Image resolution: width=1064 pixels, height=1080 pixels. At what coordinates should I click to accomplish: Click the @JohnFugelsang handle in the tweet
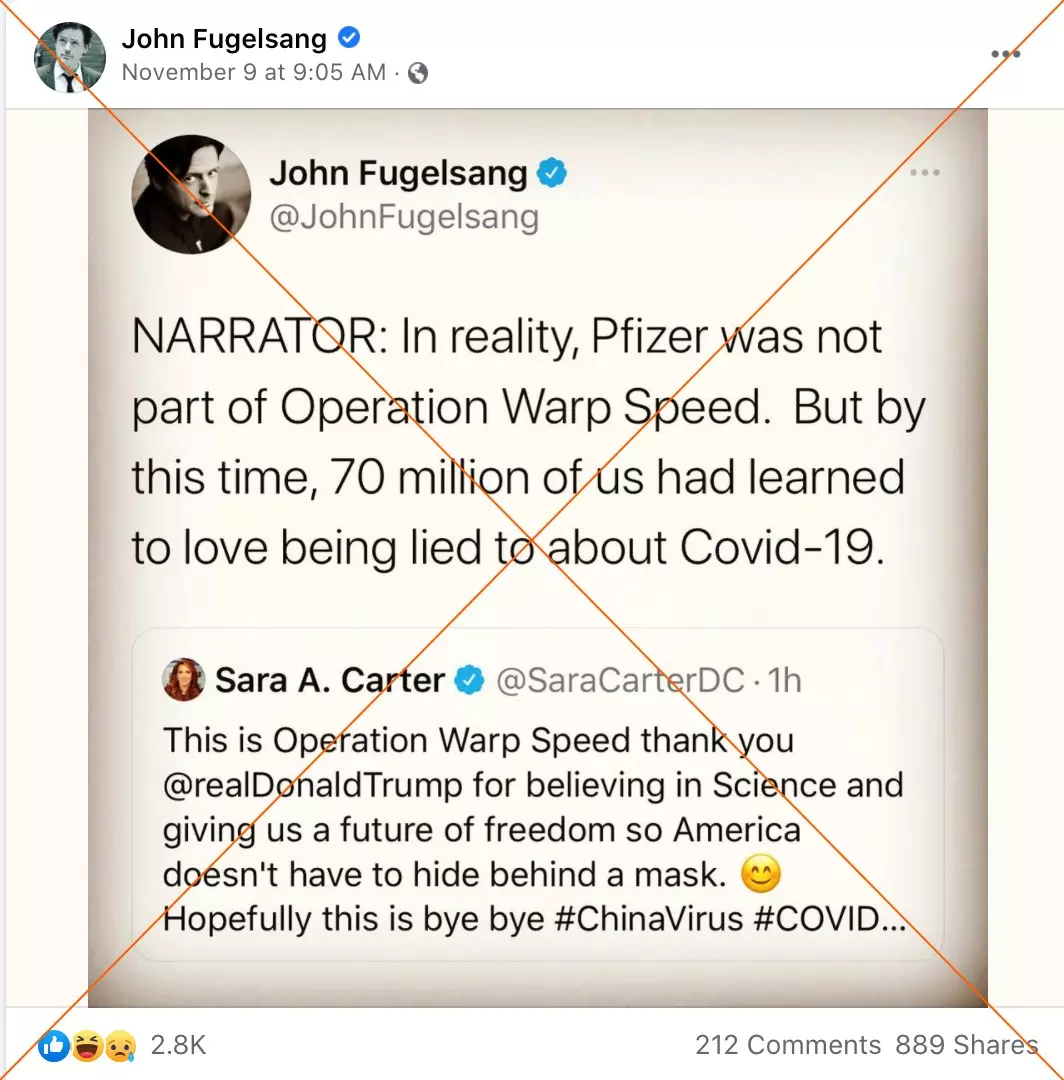(x=404, y=218)
